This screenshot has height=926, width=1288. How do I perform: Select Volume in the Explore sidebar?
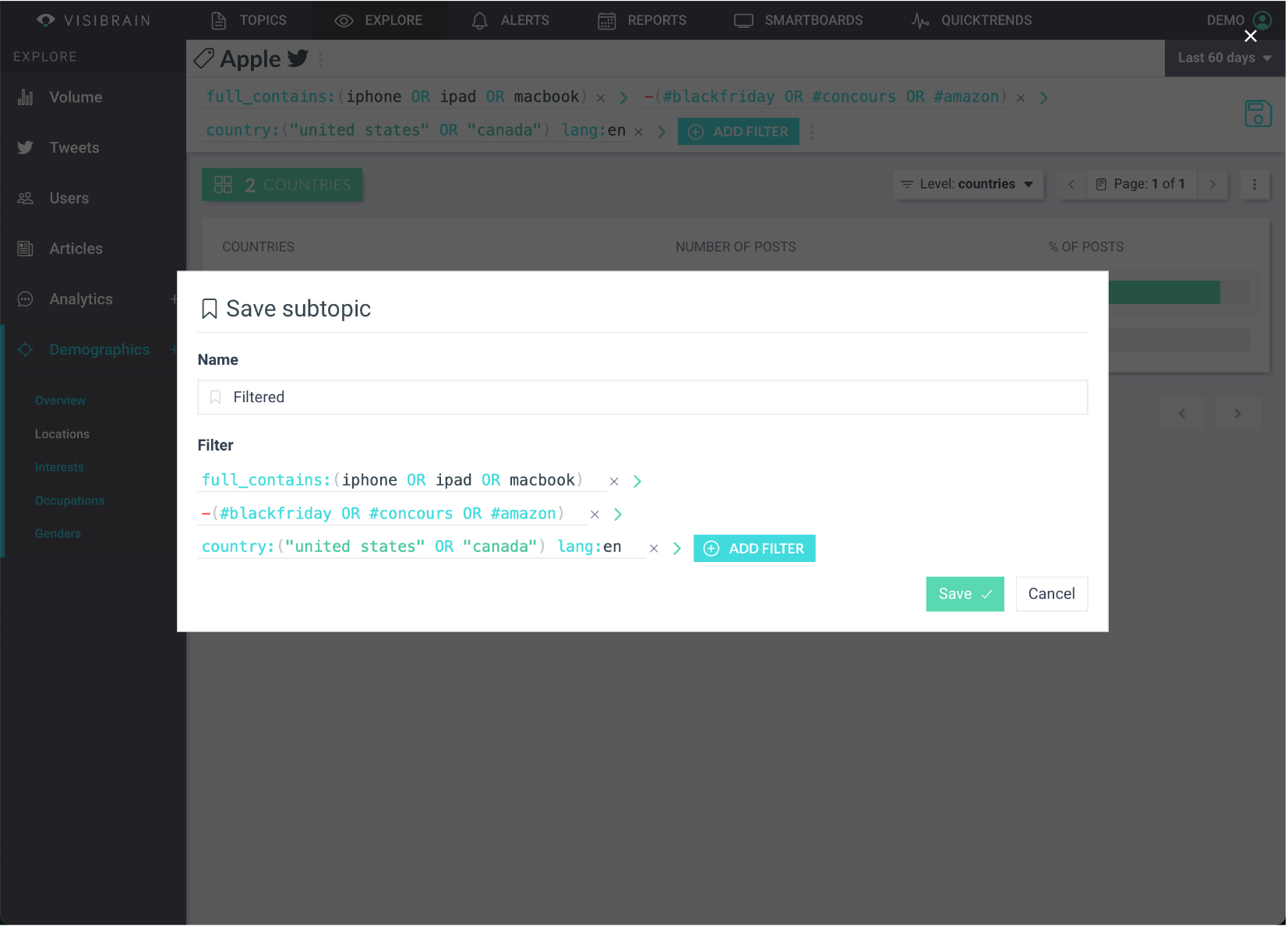76,97
